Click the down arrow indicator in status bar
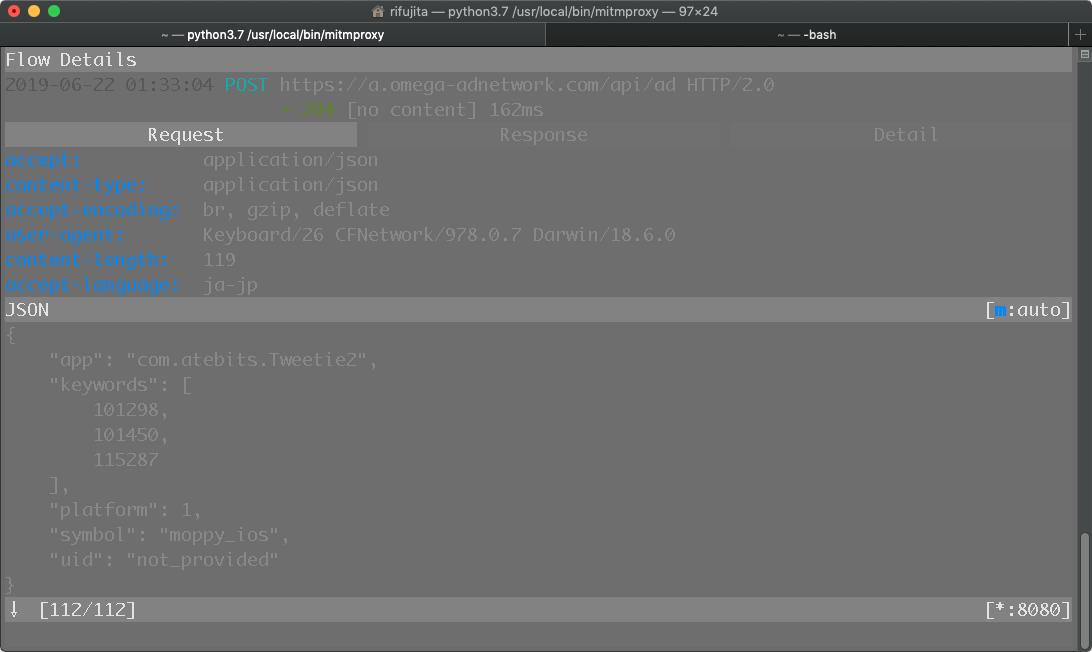Image resolution: width=1092 pixels, height=652 pixels. (14, 610)
